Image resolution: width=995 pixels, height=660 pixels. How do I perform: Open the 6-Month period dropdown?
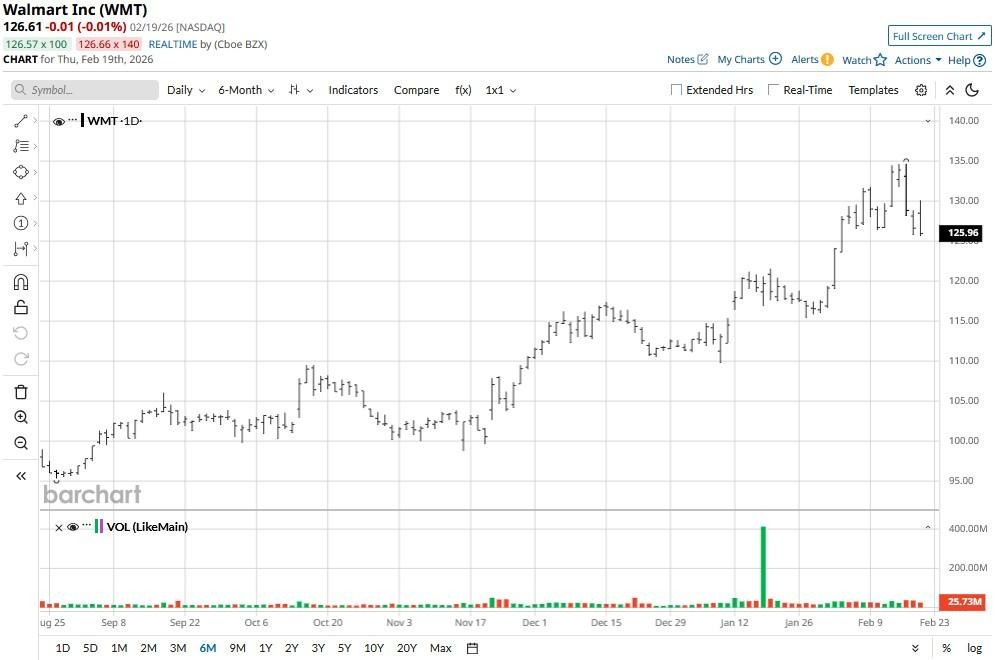coord(246,90)
